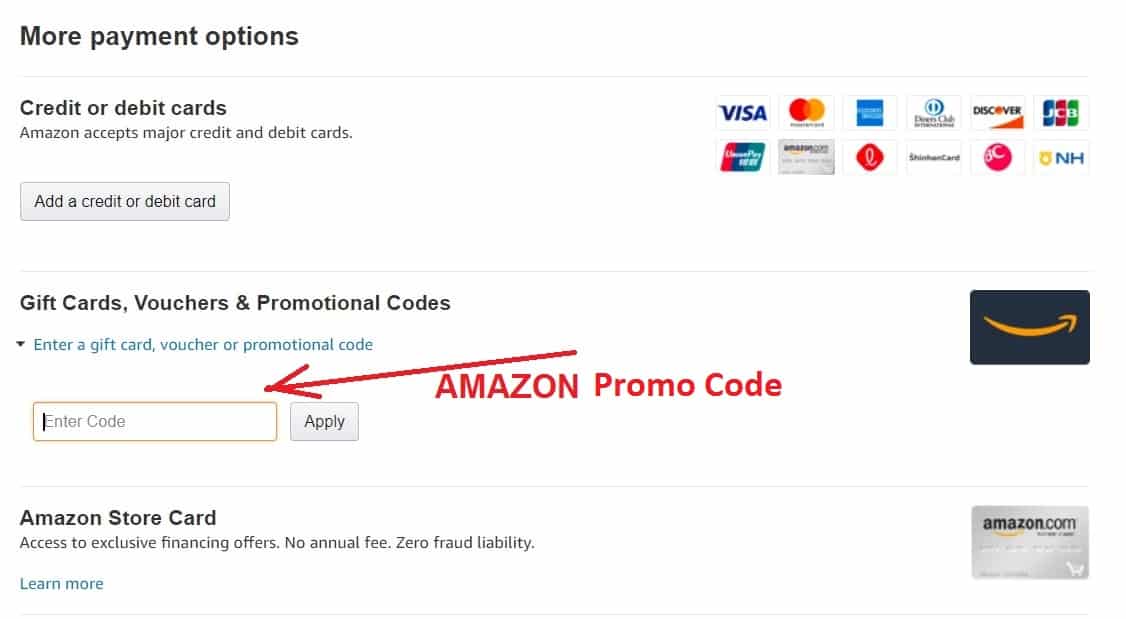Click the Lotte Card icon
The height and width of the screenshot is (619, 1126).
click(870, 157)
